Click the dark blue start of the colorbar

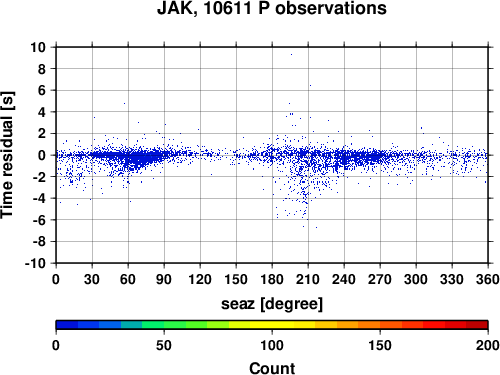click(x=67, y=325)
